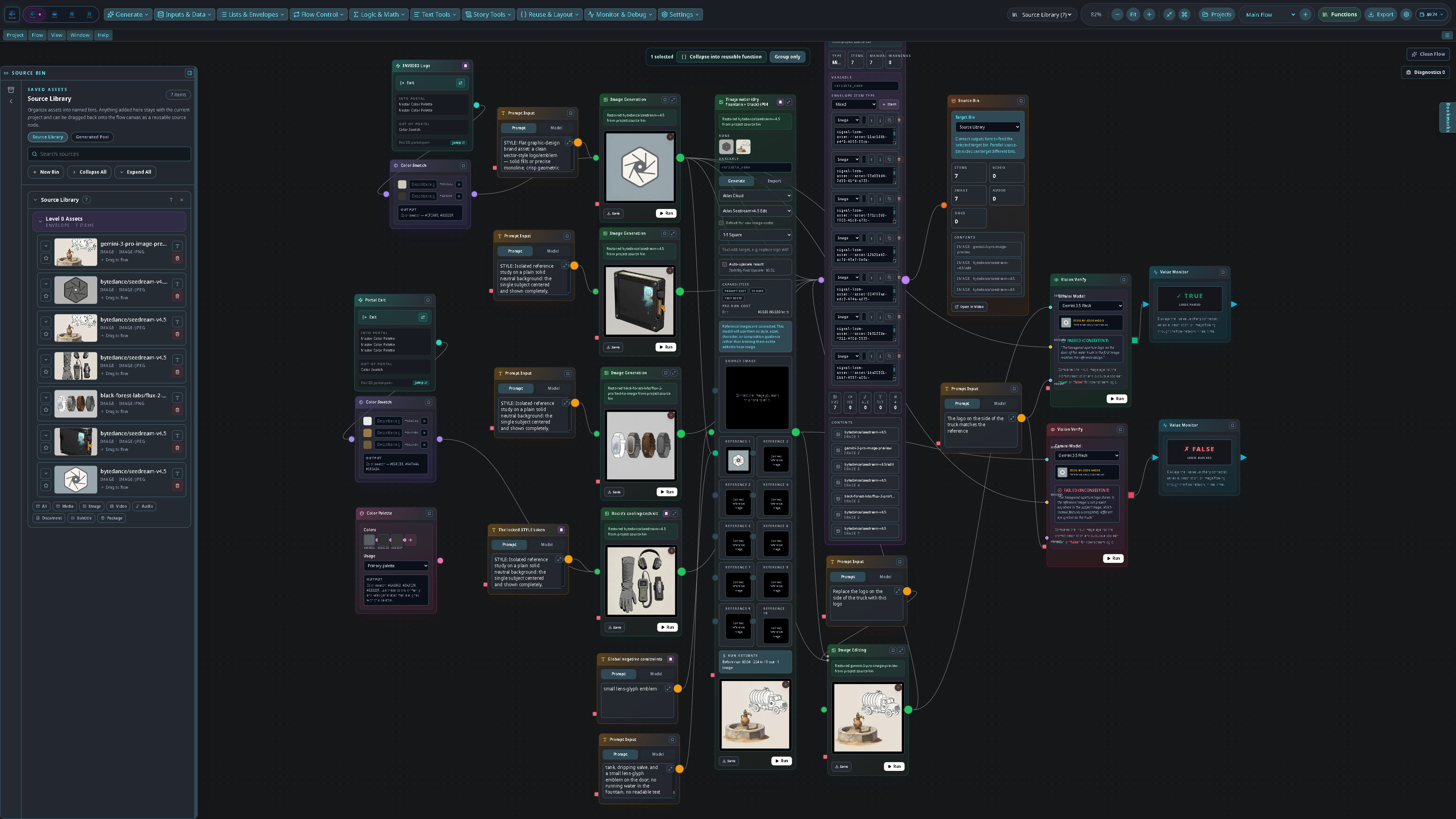Filter assets by Package type
1456x819 pixels.
tap(111, 518)
